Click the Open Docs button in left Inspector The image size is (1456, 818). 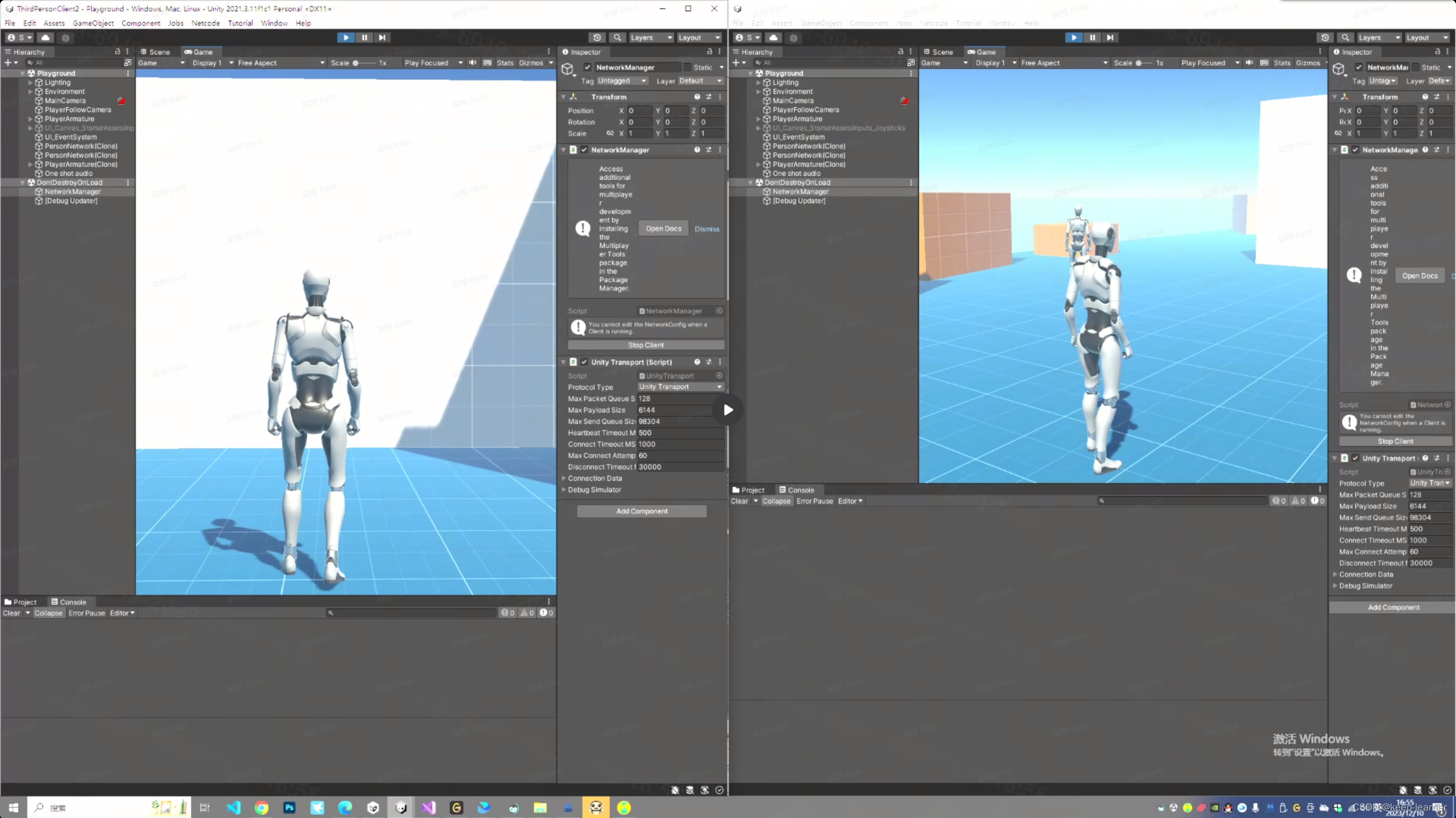[663, 229]
